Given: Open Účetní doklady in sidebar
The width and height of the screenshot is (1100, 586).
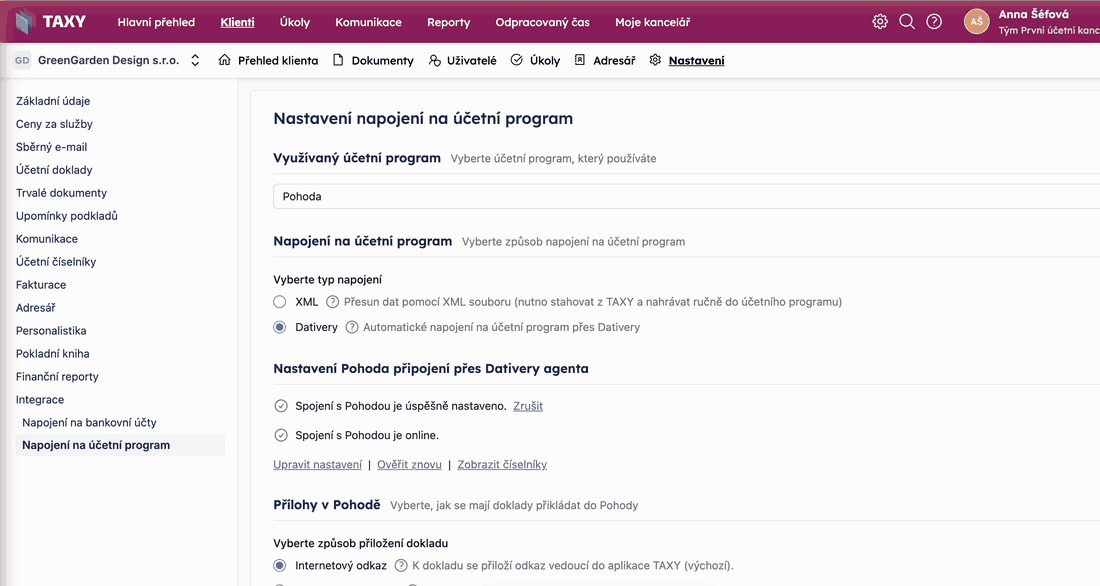Looking at the screenshot, I should (x=54, y=170).
